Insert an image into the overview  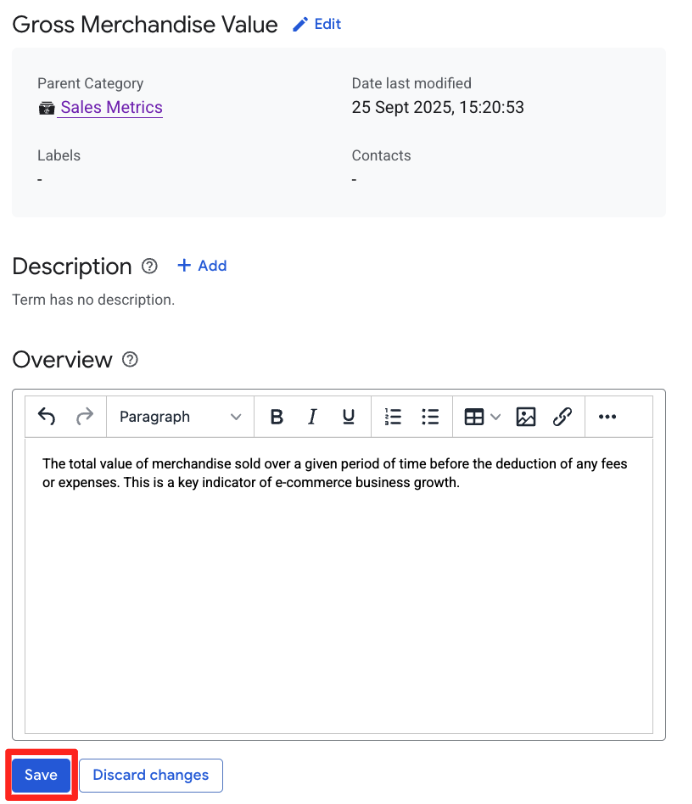pyautogui.click(x=526, y=417)
